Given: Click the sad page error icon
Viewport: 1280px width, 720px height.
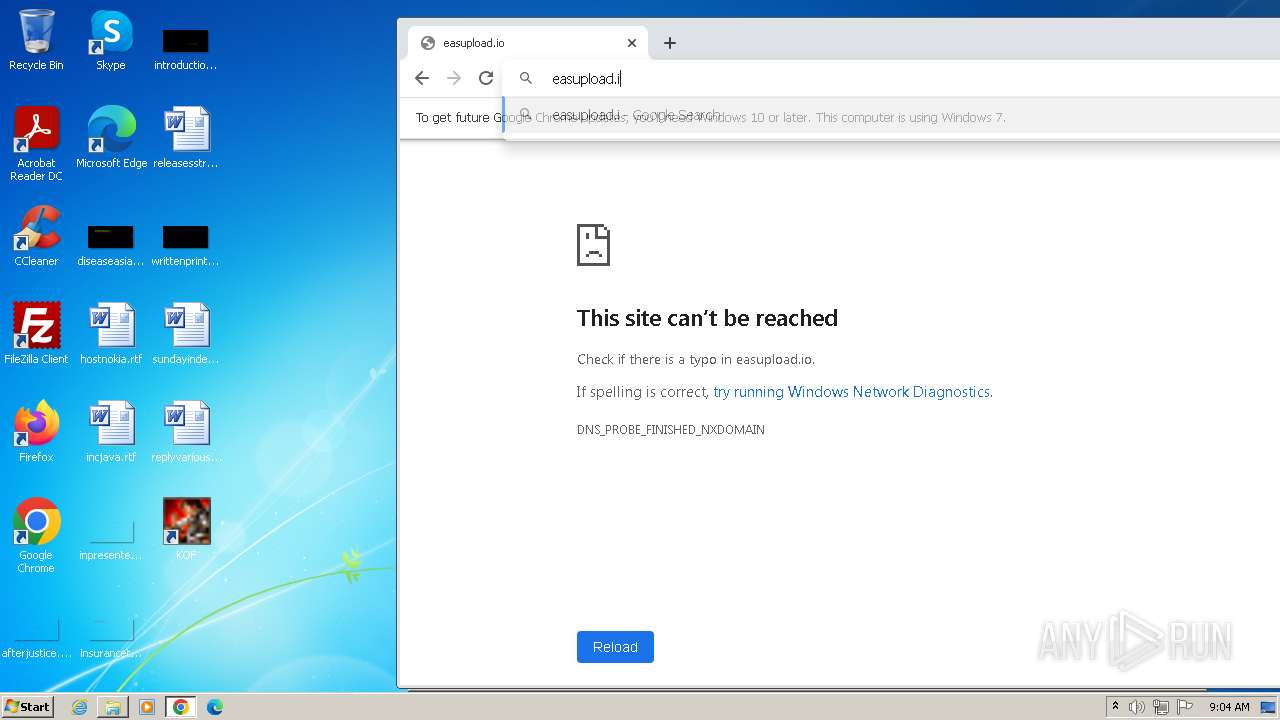Looking at the screenshot, I should point(593,245).
